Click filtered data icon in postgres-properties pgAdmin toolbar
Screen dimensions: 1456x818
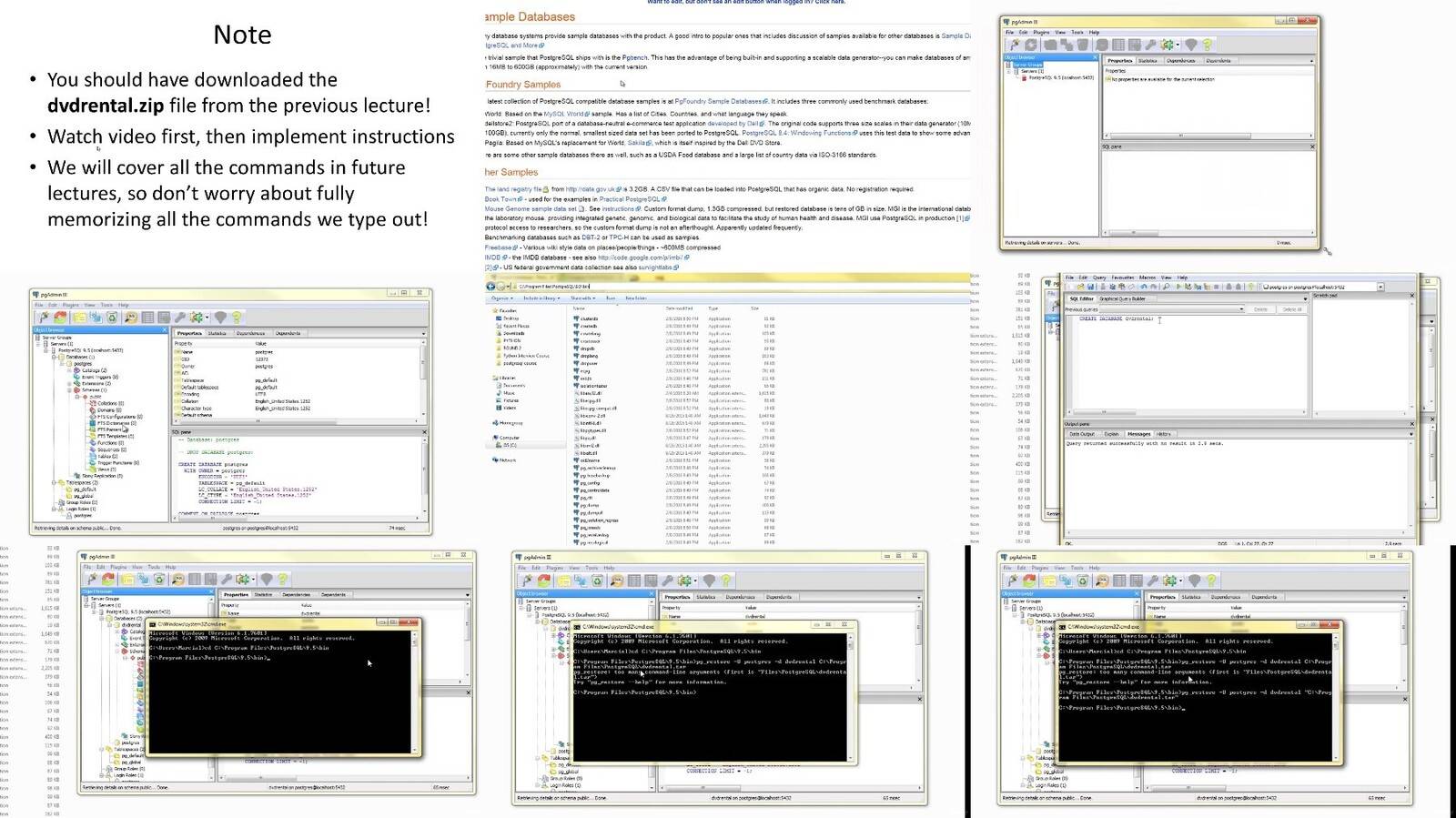pos(164,318)
